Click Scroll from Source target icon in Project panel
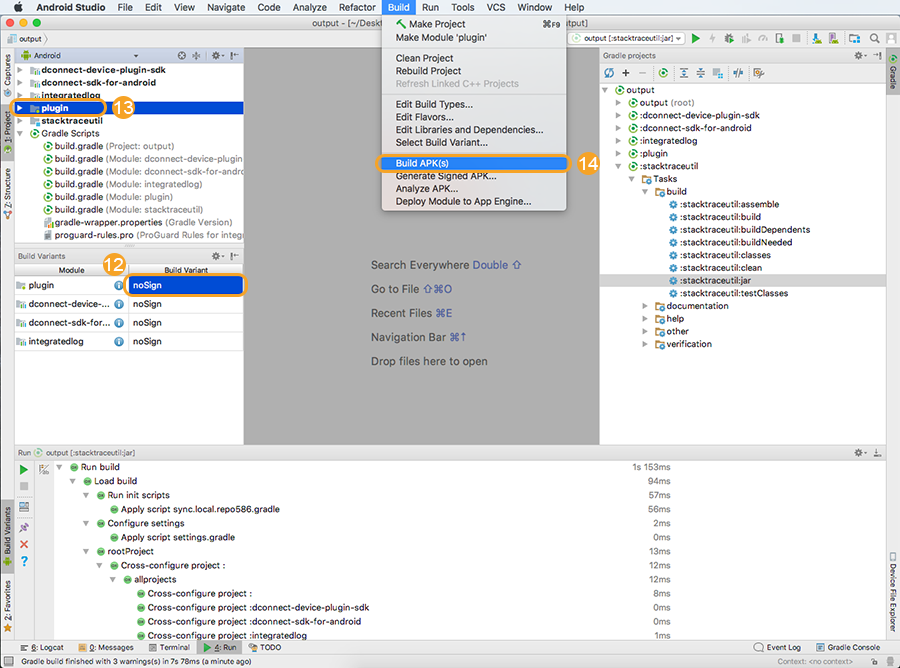Viewport: 900px width, 668px height. click(181, 56)
